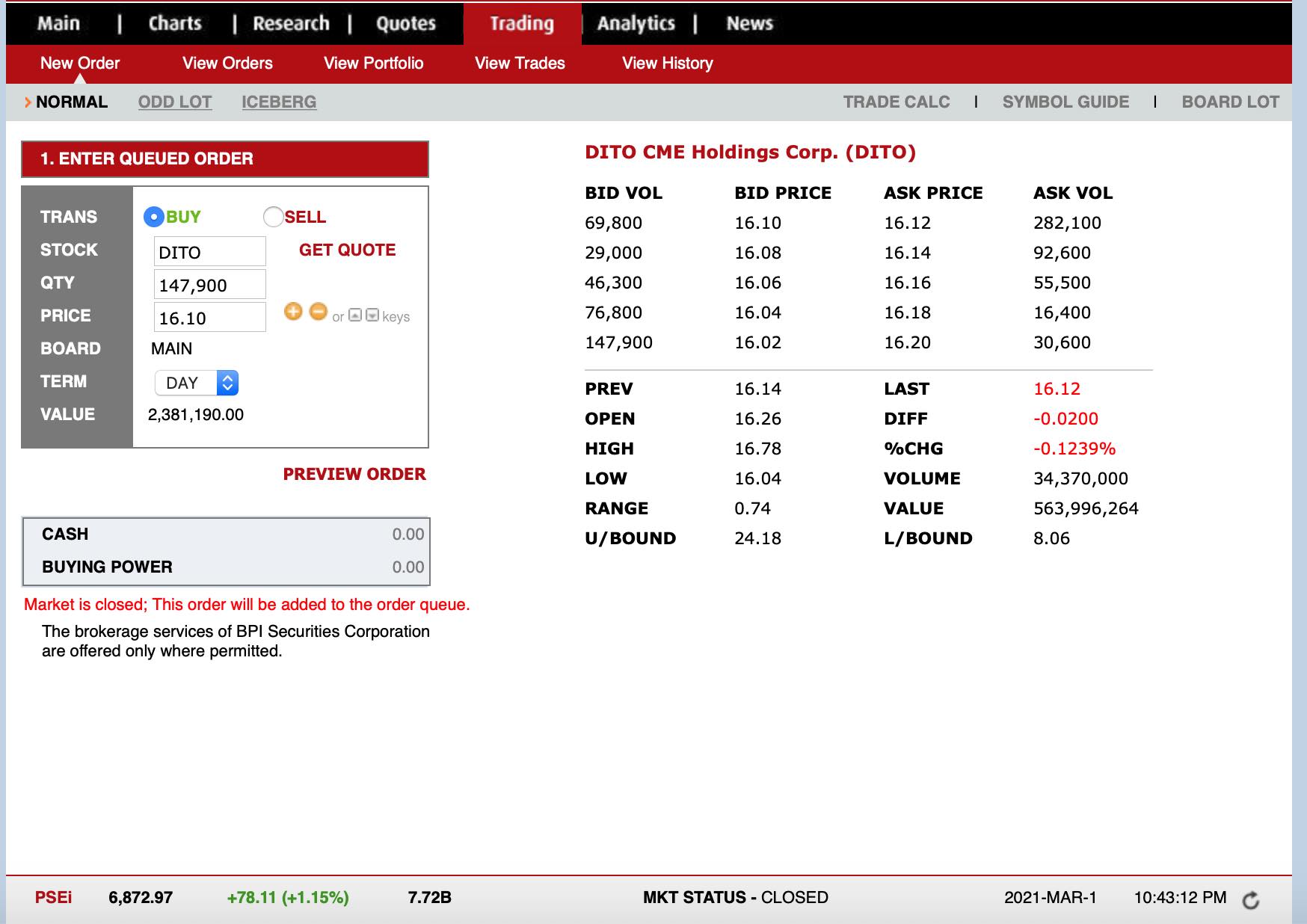Open the Main menu tab
The width and height of the screenshot is (1307, 924).
pos(59,24)
